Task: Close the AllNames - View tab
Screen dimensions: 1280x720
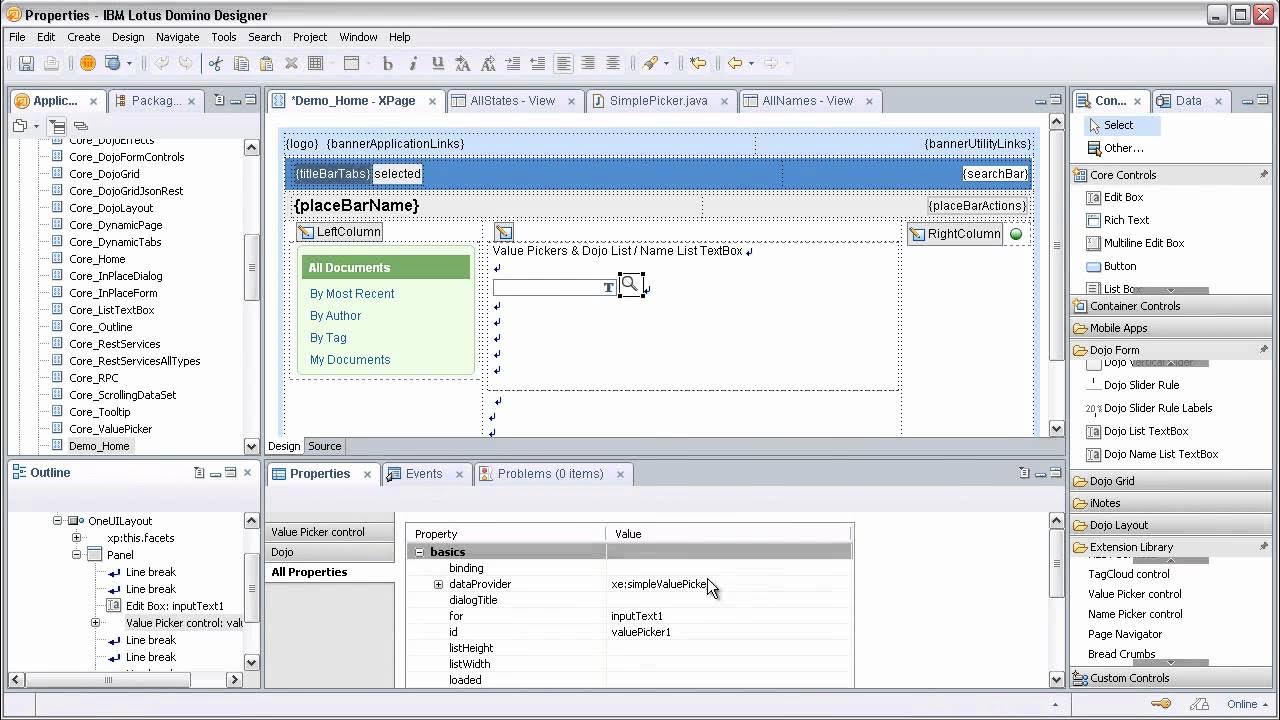Action: point(870,101)
